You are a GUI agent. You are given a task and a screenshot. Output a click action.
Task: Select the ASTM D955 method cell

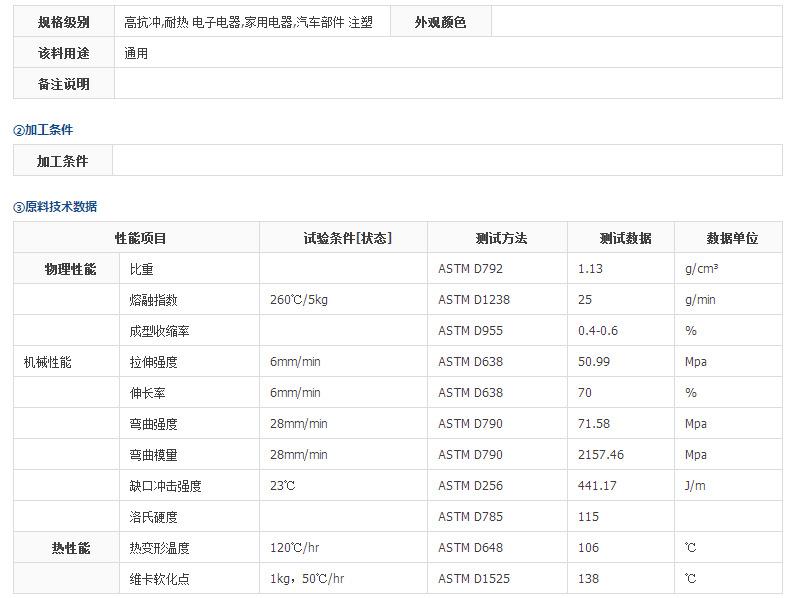tap(498, 331)
